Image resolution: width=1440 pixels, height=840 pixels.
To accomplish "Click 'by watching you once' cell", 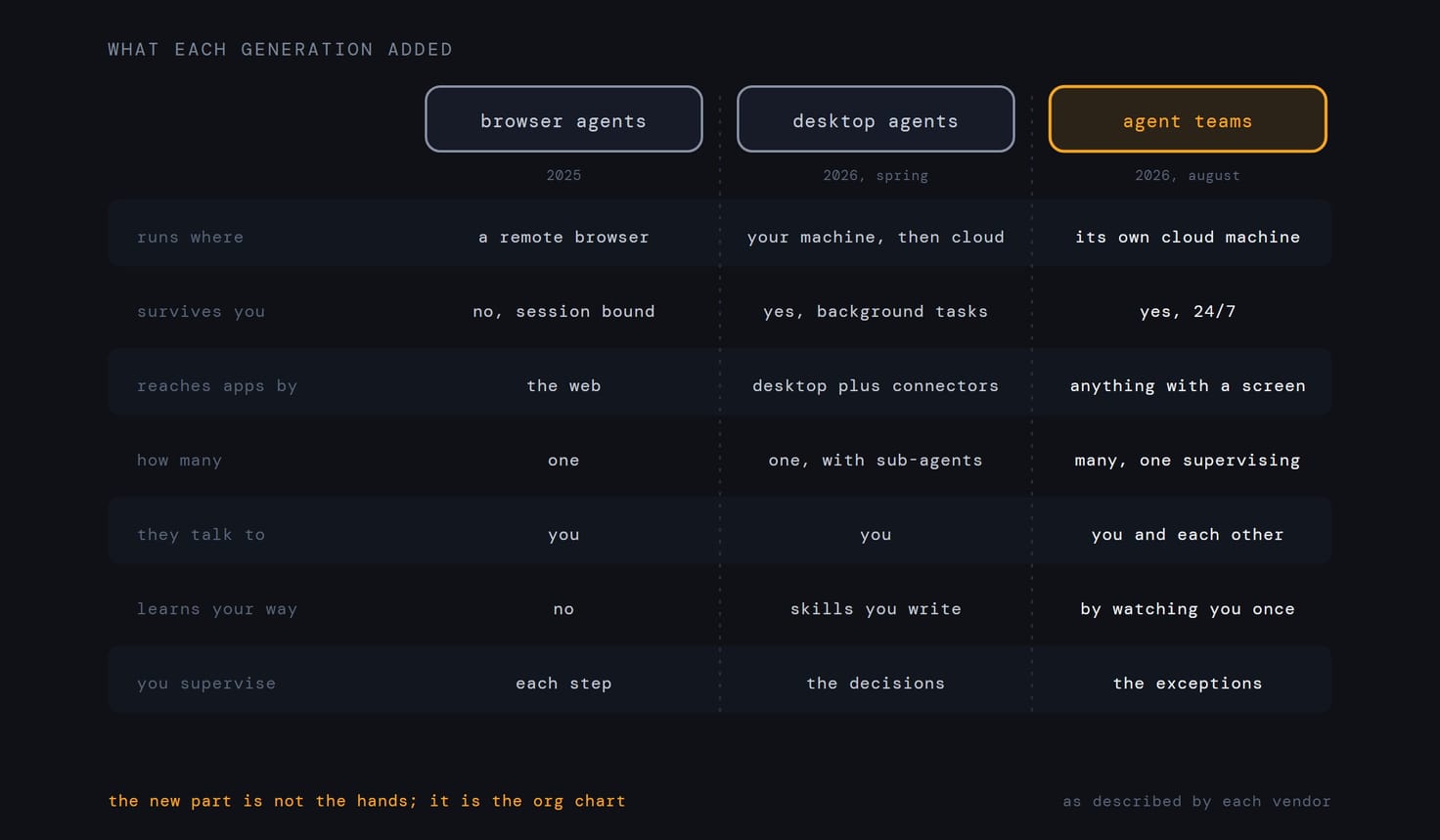I will click(x=1188, y=608).
